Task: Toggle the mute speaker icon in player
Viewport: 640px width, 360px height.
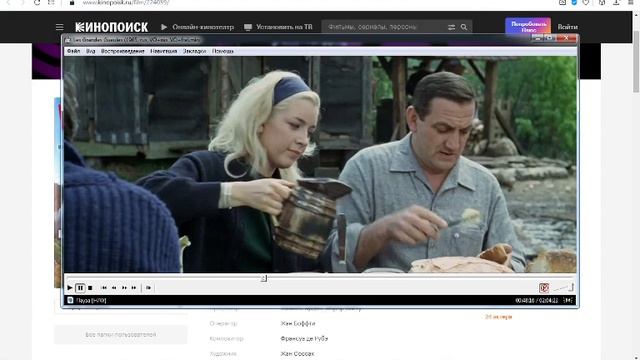Action: click(544, 288)
